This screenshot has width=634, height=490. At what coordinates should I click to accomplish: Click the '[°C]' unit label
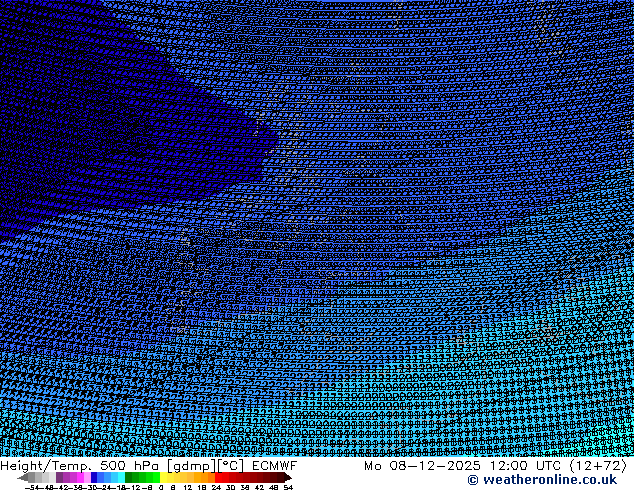point(230,466)
